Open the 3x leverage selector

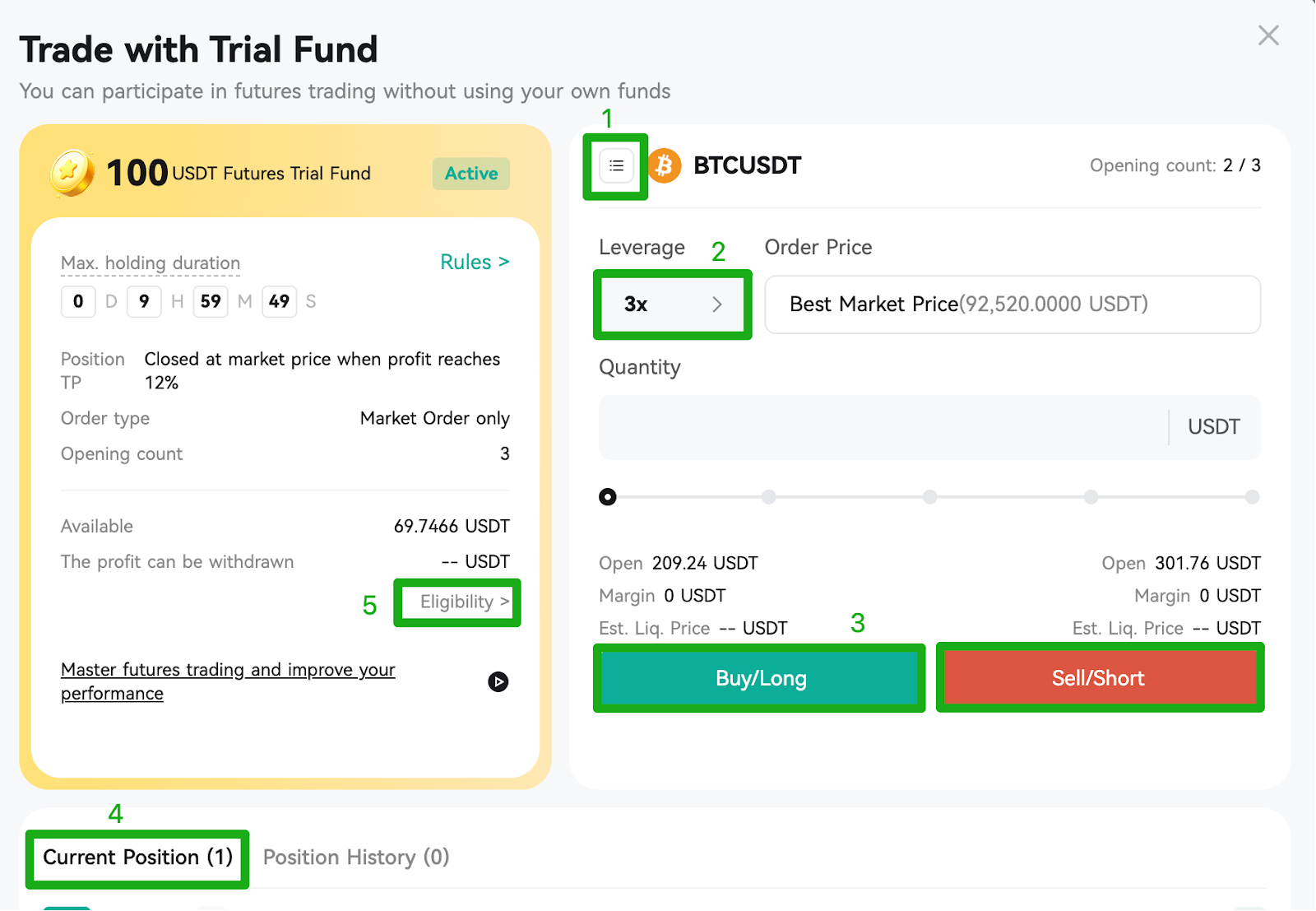672,304
